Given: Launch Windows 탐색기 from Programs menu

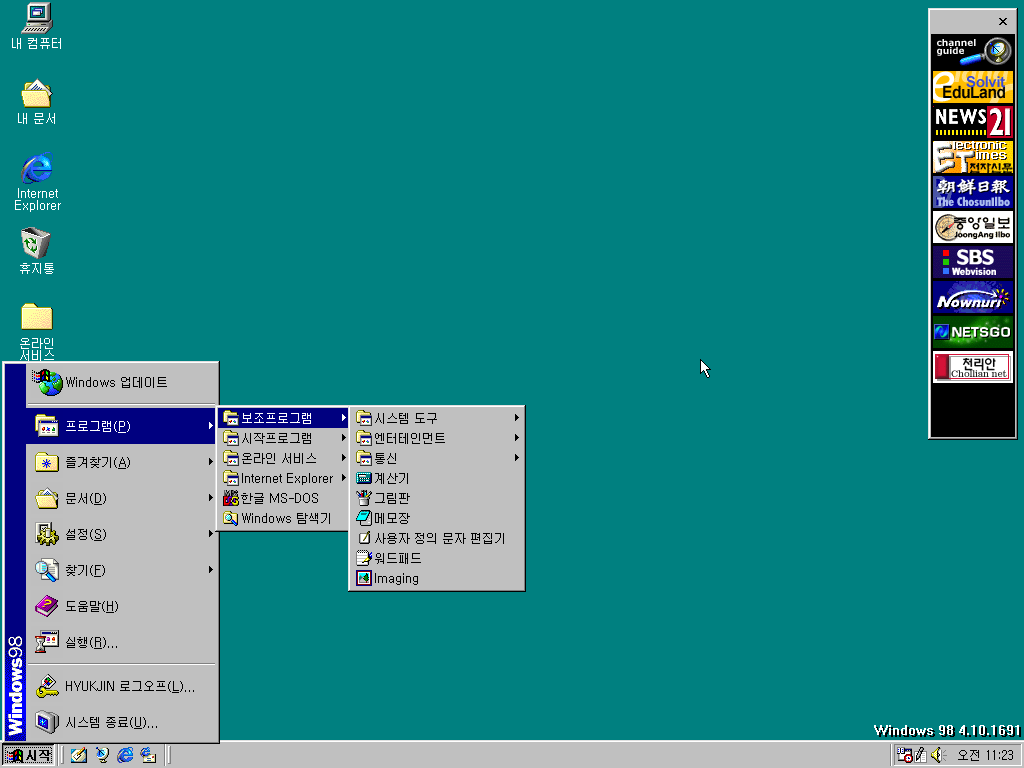Looking at the screenshot, I should [x=283, y=519].
